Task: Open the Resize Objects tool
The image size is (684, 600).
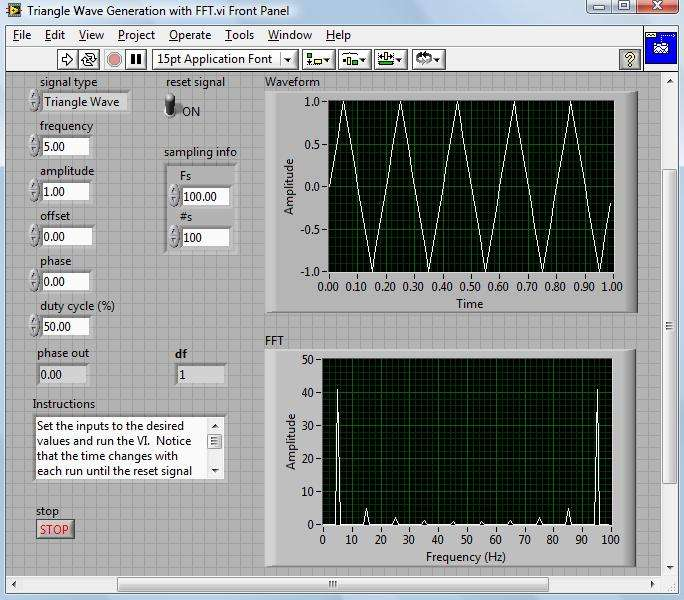Action: click(x=391, y=59)
